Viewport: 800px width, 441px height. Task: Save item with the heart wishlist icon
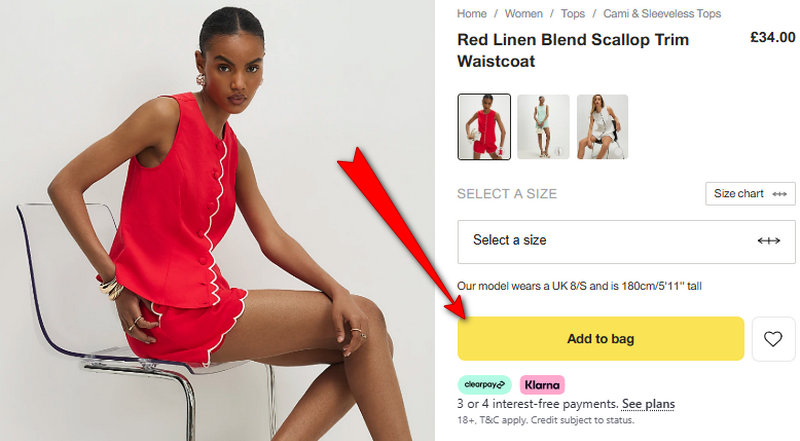(x=773, y=339)
